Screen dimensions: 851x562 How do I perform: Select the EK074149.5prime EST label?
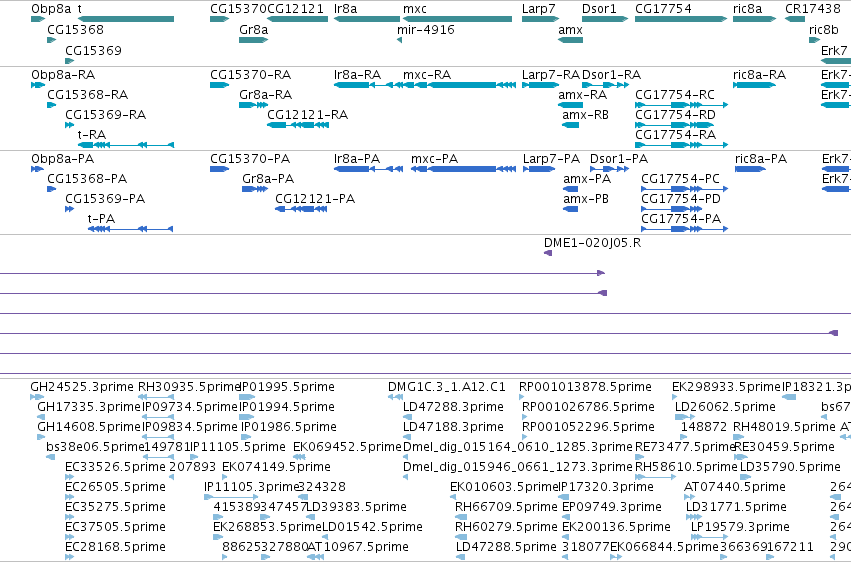pyautogui.click(x=276, y=467)
